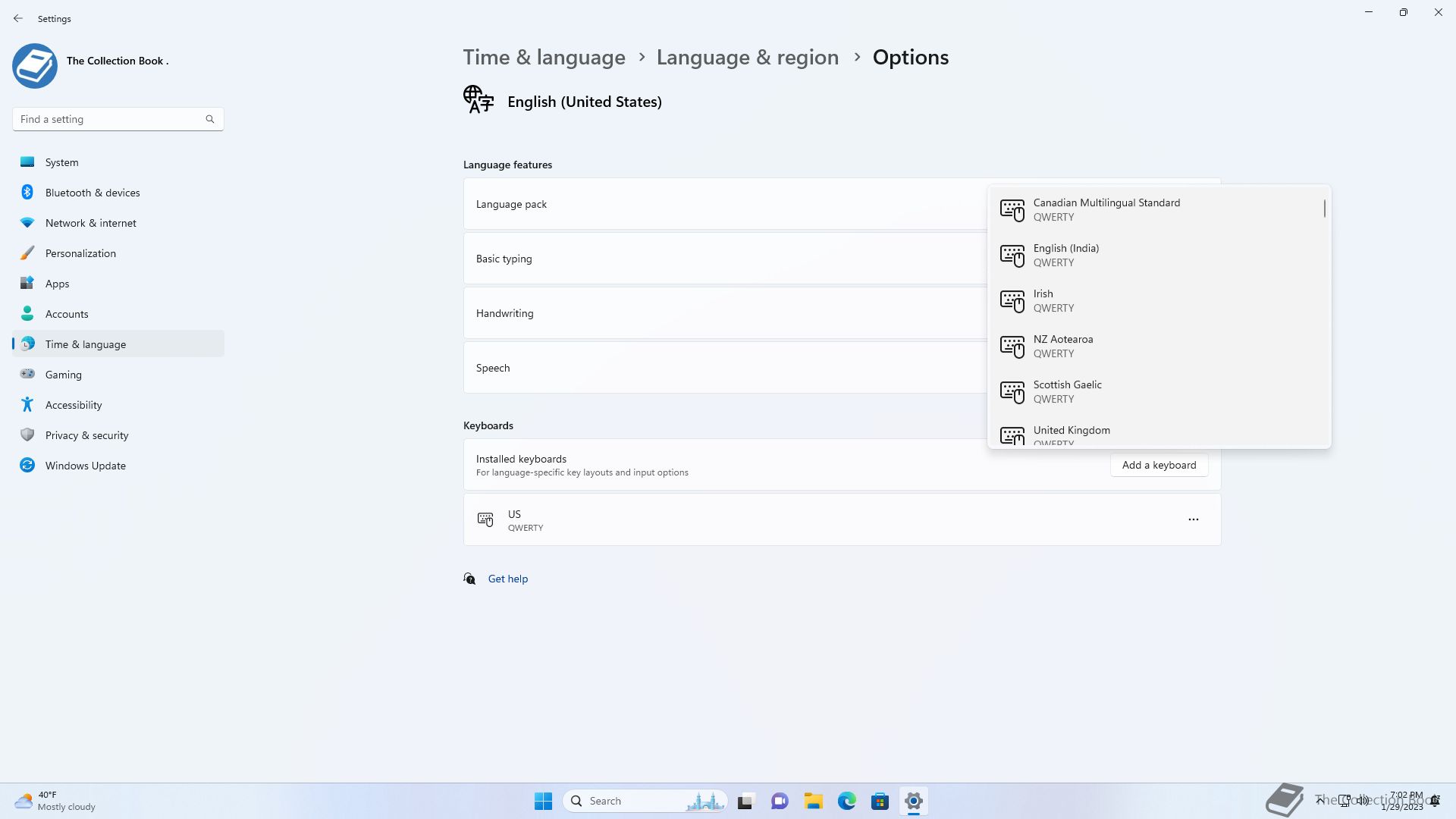This screenshot has width=1456, height=819.
Task: Open Windows Update in the sidebar
Action: 85,466
